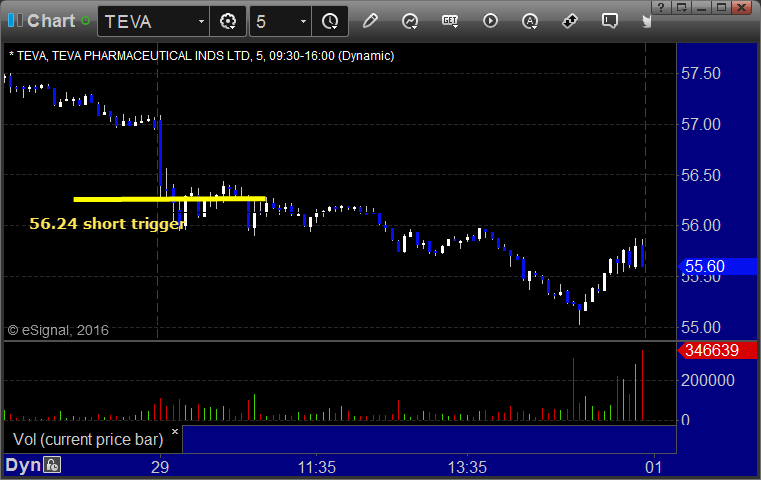Click the help question mark button
Viewport: 761px width, 480px height.
pos(661,7)
